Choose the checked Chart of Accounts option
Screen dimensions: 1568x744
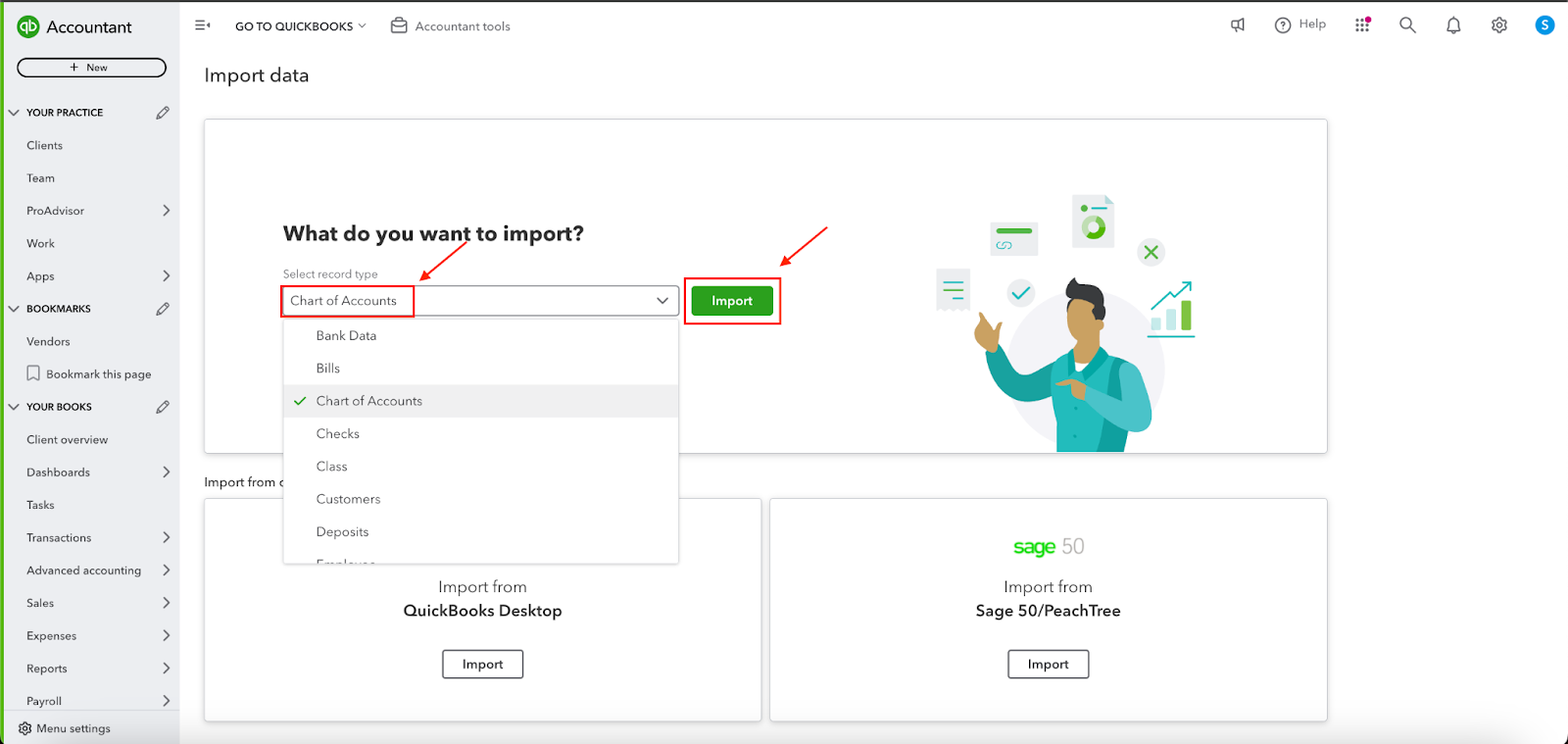(x=481, y=401)
